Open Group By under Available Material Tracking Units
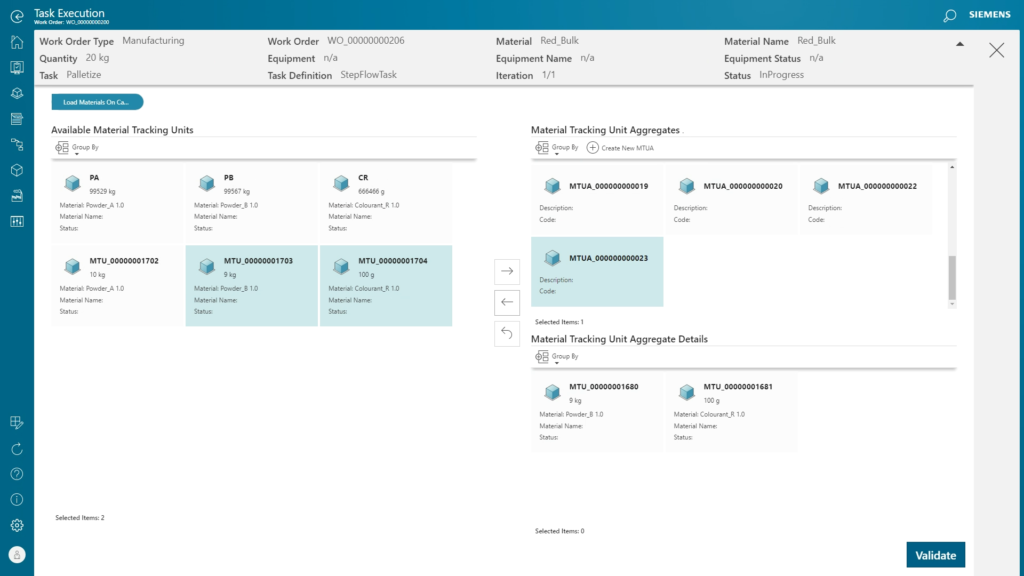 pyautogui.click(x=77, y=148)
